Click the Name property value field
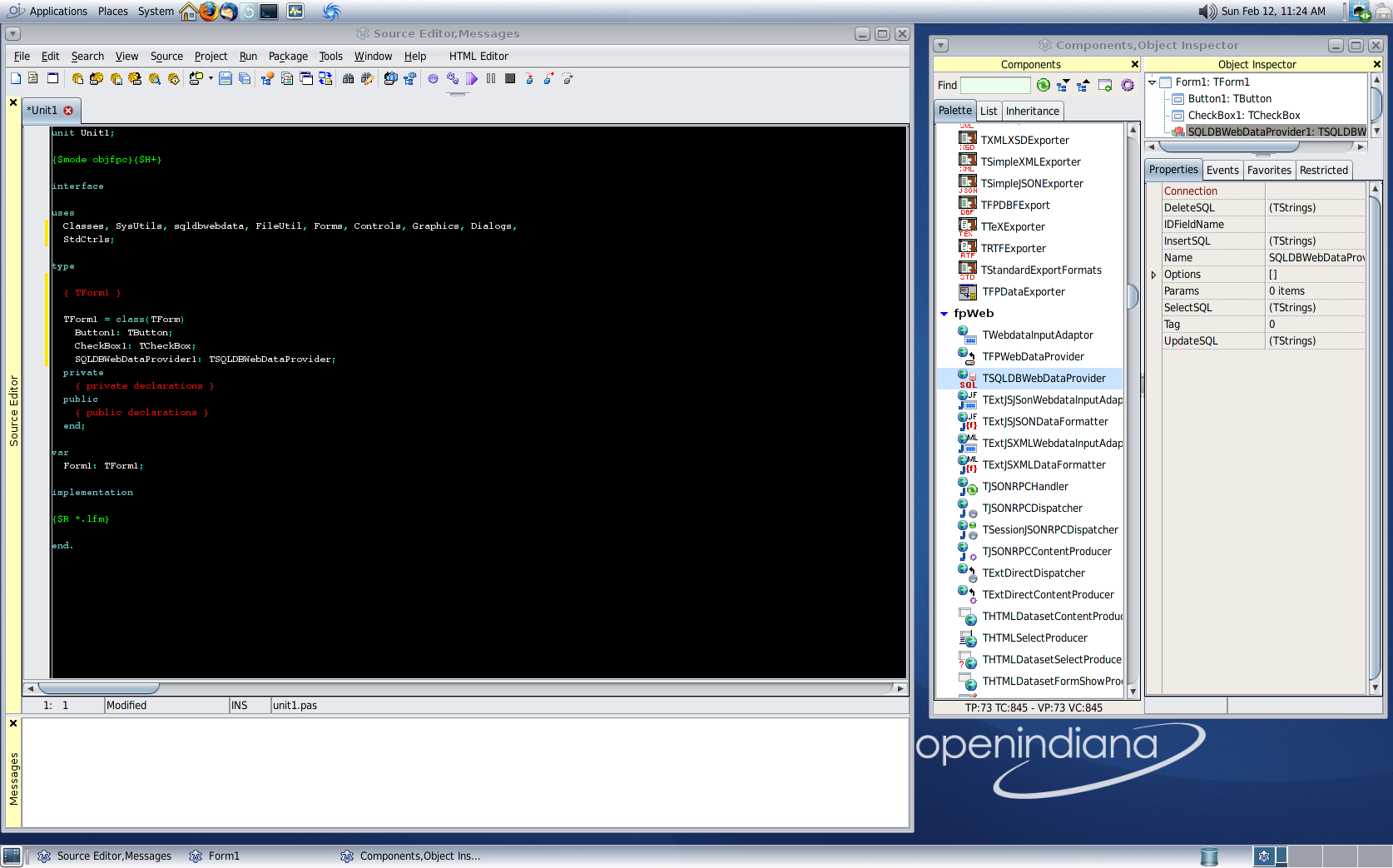Image resolution: width=1393 pixels, height=868 pixels. pos(1316,258)
